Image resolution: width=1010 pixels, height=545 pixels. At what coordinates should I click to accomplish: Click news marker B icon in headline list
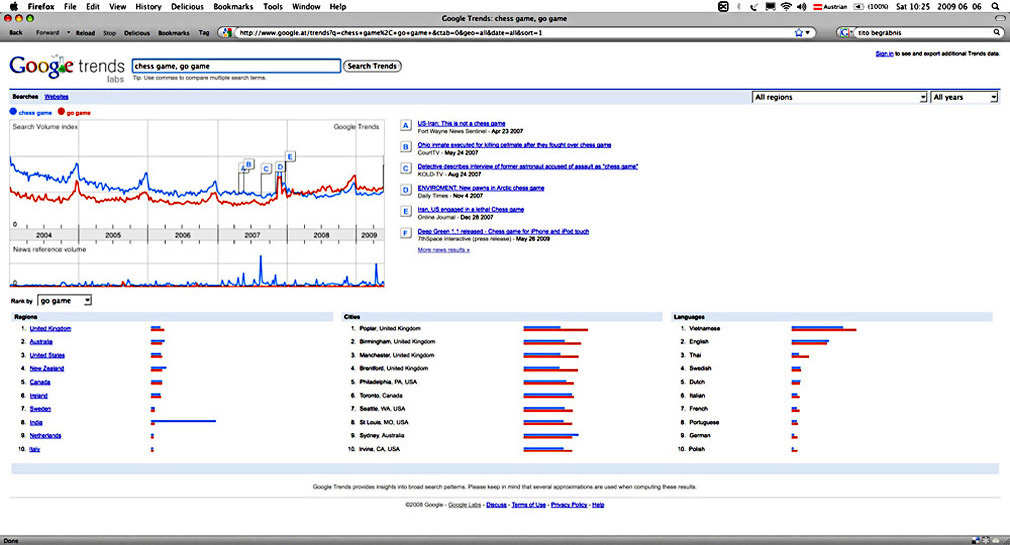coord(406,147)
